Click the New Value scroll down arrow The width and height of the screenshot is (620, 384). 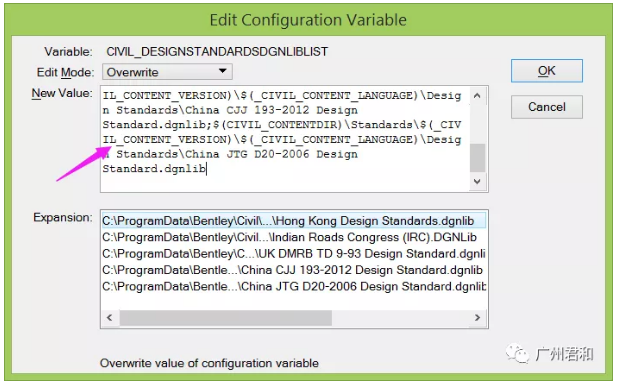click(x=477, y=182)
